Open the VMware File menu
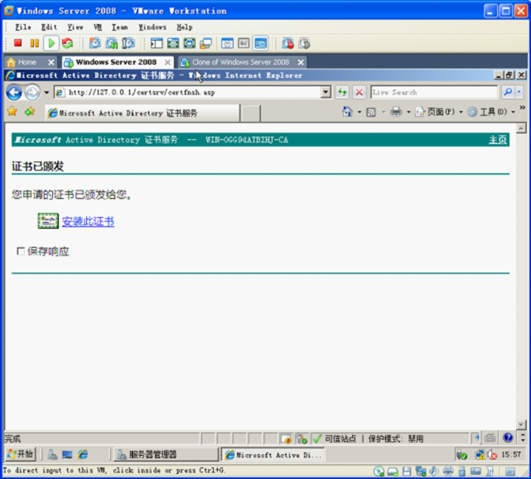Image resolution: width=531 pixels, height=479 pixels. tap(23, 27)
